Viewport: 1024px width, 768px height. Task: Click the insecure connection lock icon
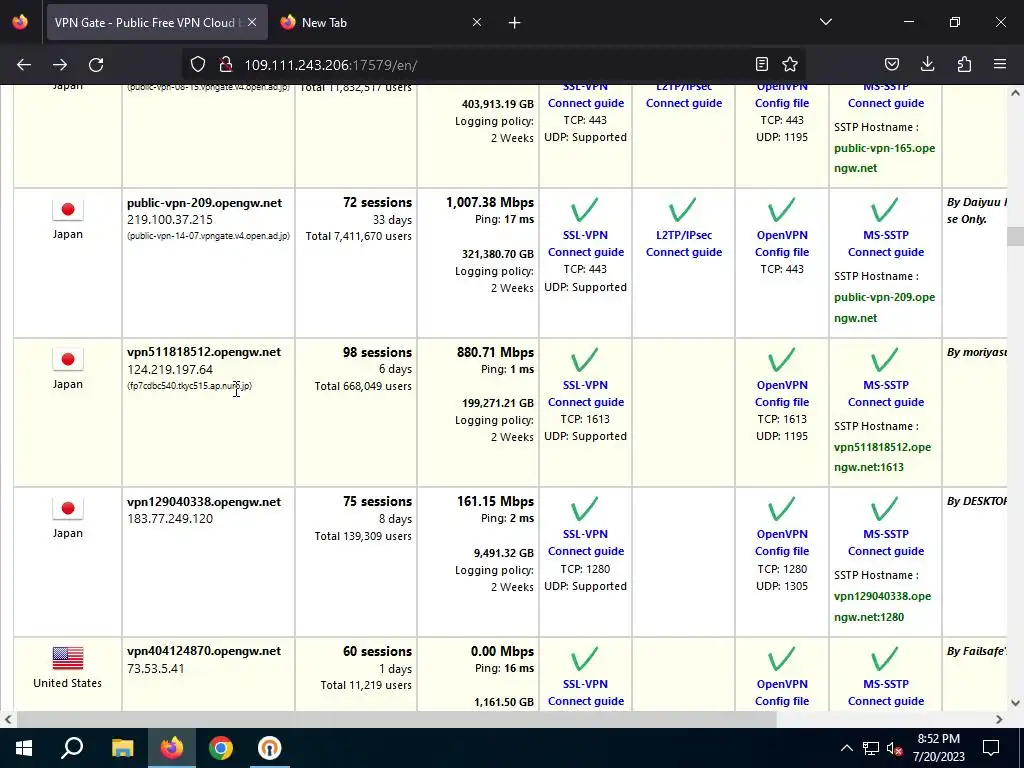(x=225, y=64)
